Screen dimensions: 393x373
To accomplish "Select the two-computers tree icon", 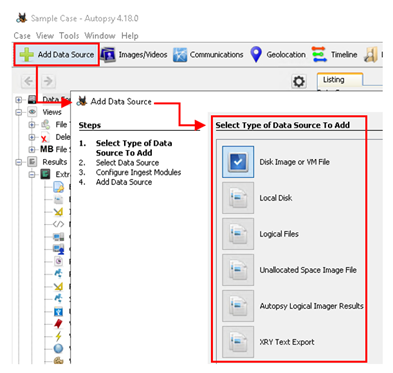I will [x=59, y=237].
